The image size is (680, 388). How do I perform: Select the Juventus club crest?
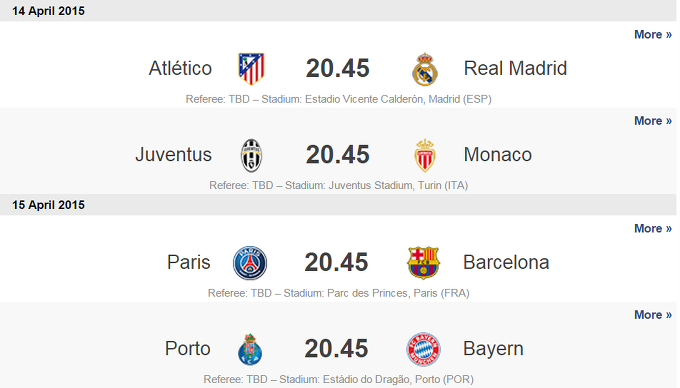click(251, 155)
